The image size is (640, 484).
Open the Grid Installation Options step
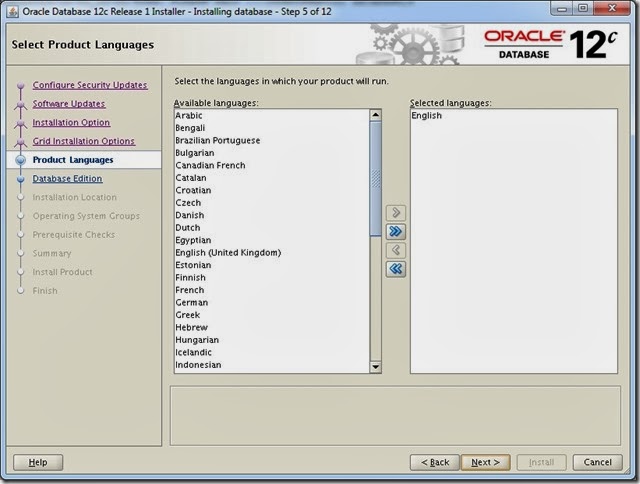[x=83, y=141]
